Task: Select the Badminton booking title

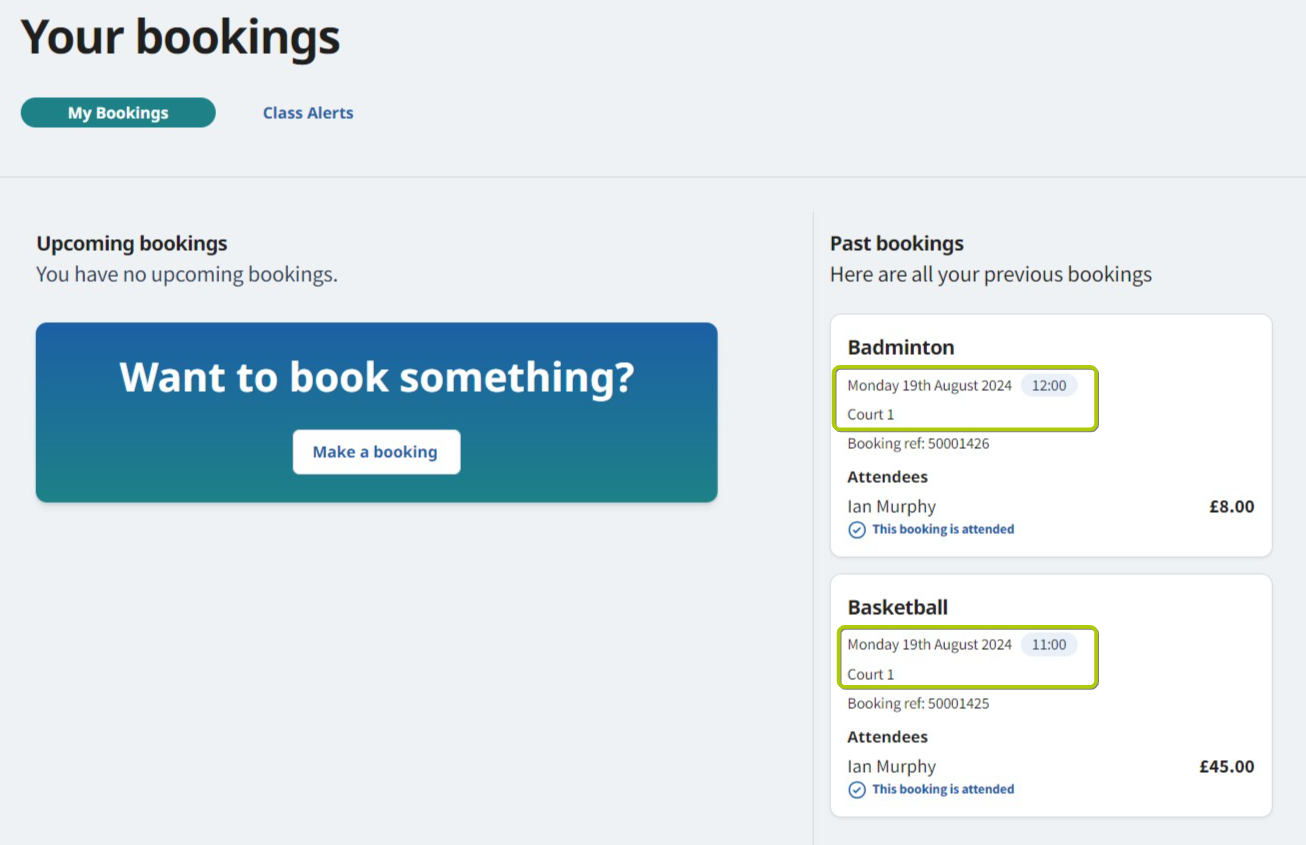Action: [901, 347]
